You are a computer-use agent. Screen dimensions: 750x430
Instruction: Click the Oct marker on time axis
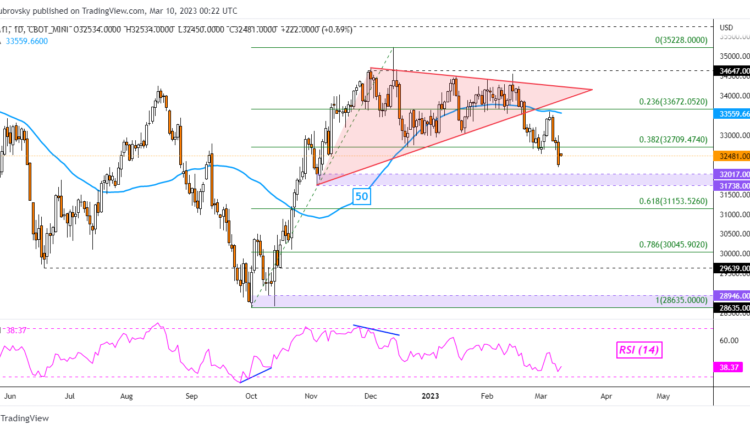point(251,396)
